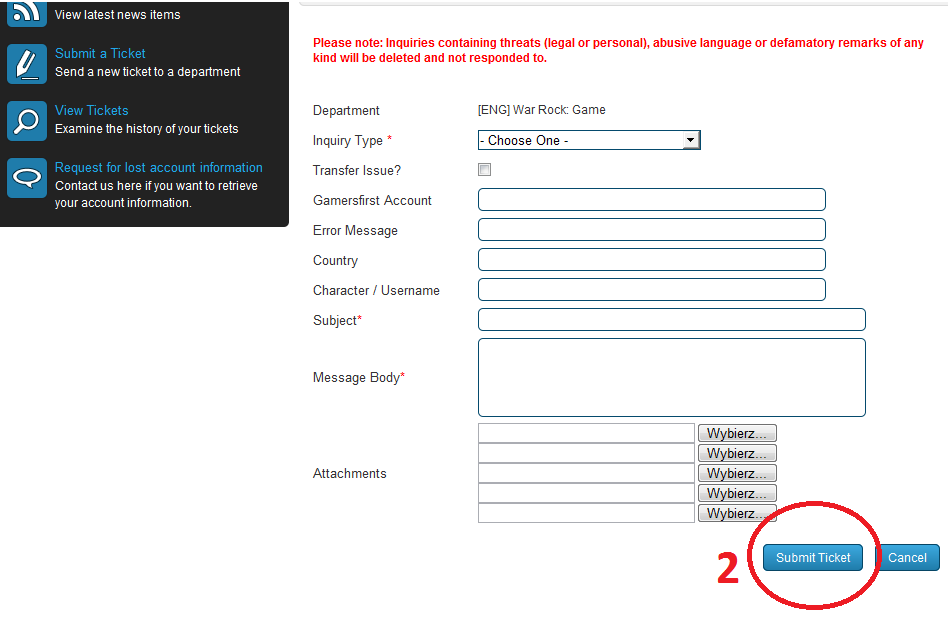
Task: Click 'View latest news items' text
Action: point(118,15)
